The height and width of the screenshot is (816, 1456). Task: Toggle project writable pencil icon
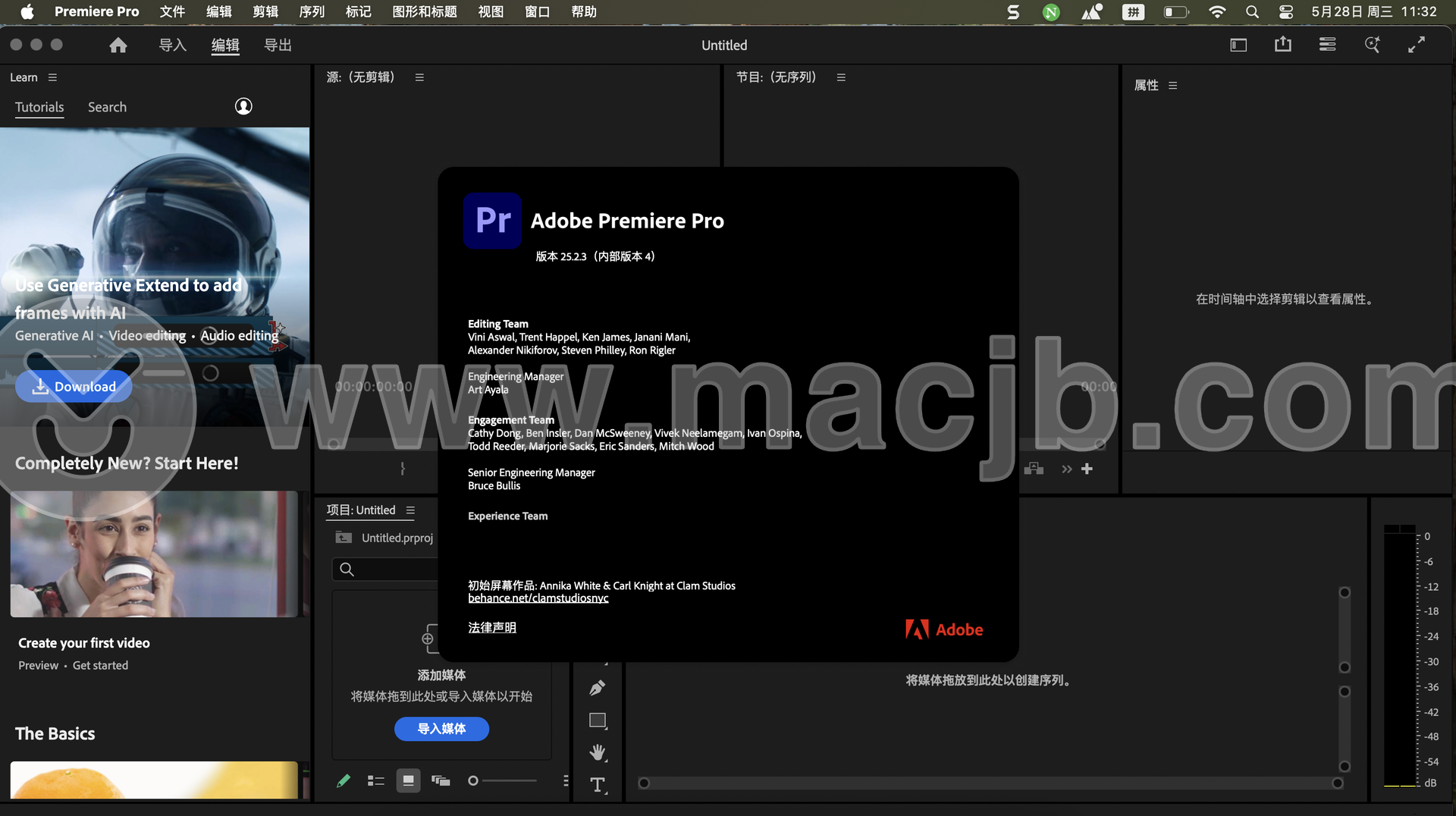344,780
